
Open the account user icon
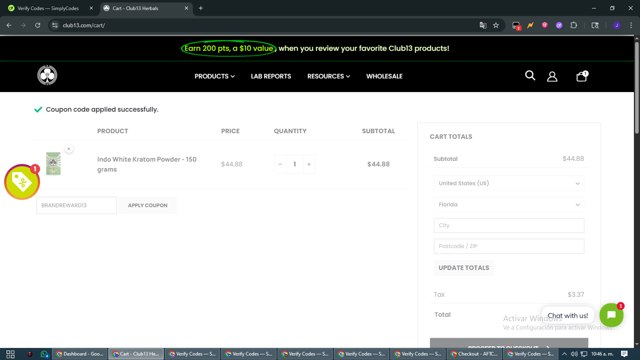tap(552, 76)
